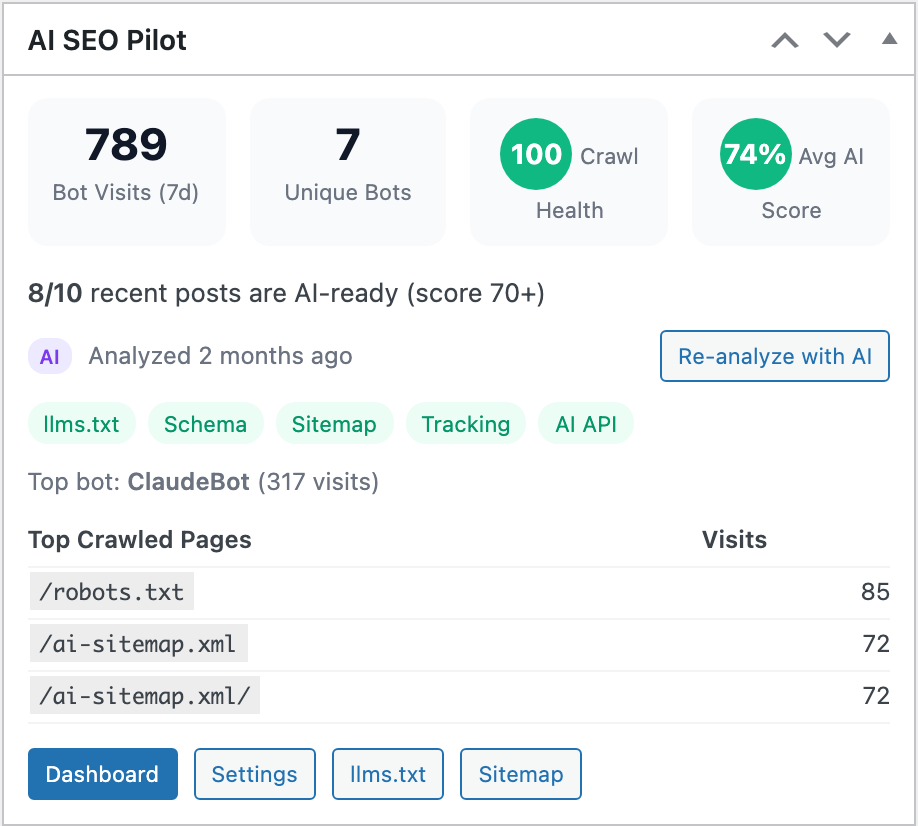Move AI SEO Pilot widget down
The height and width of the screenshot is (826, 918).
837,40
